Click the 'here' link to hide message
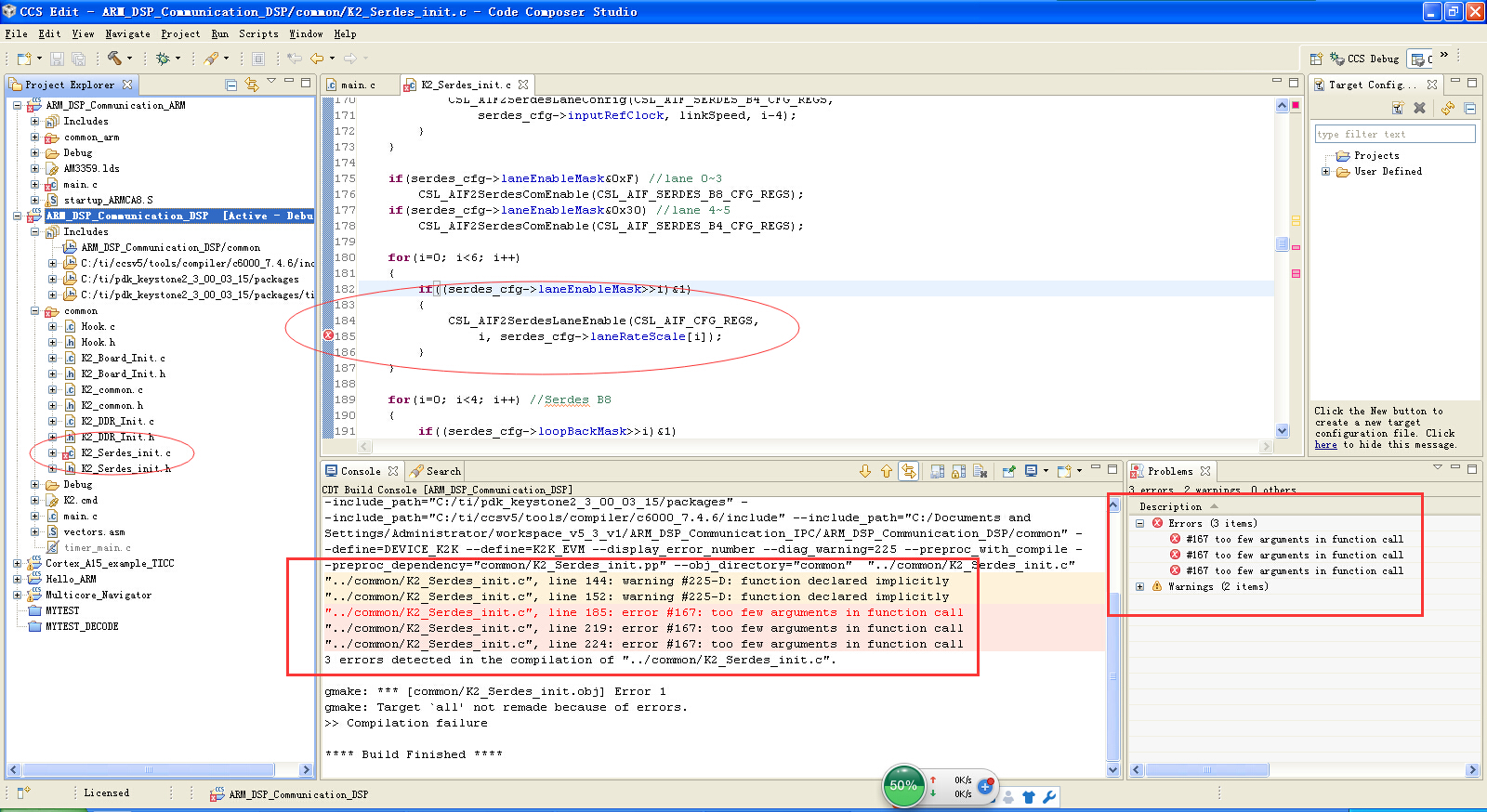The width and height of the screenshot is (1487, 812). pos(1325,444)
